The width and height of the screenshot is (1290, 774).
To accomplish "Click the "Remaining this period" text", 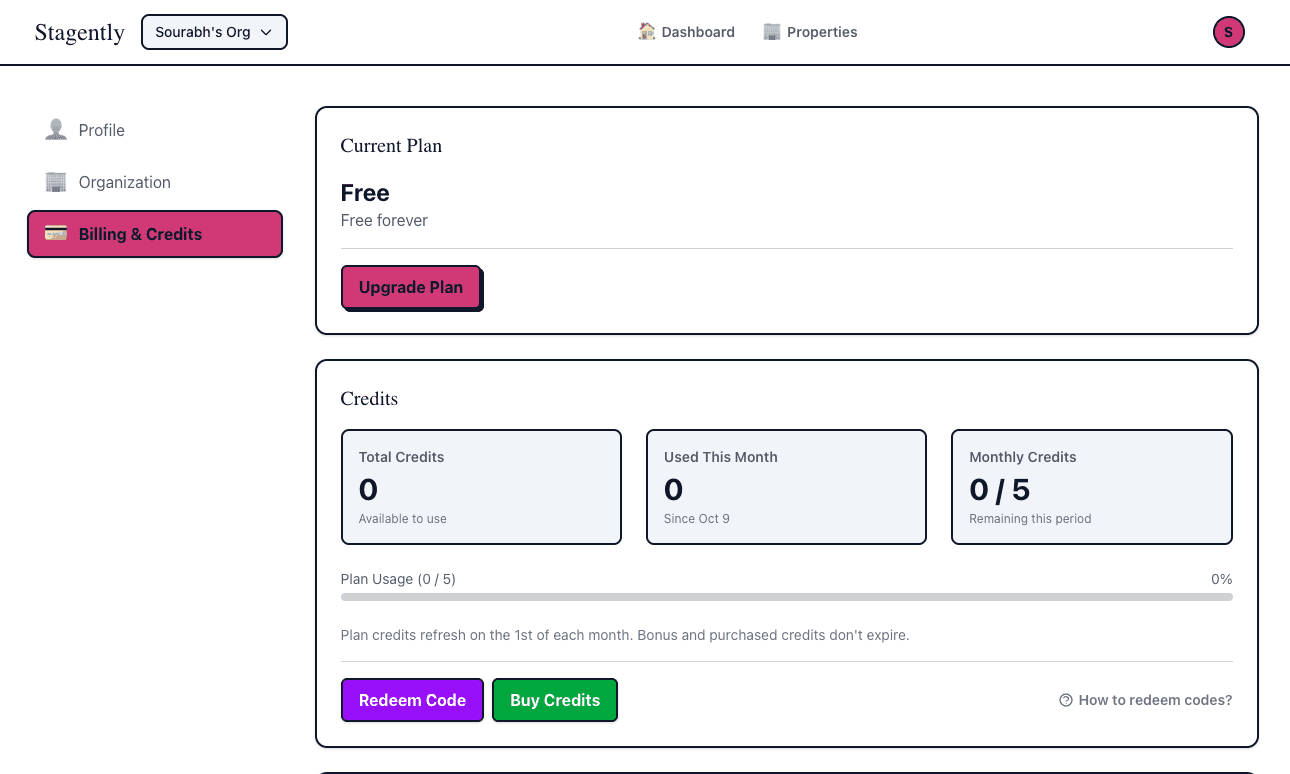I will pos(1030,519).
